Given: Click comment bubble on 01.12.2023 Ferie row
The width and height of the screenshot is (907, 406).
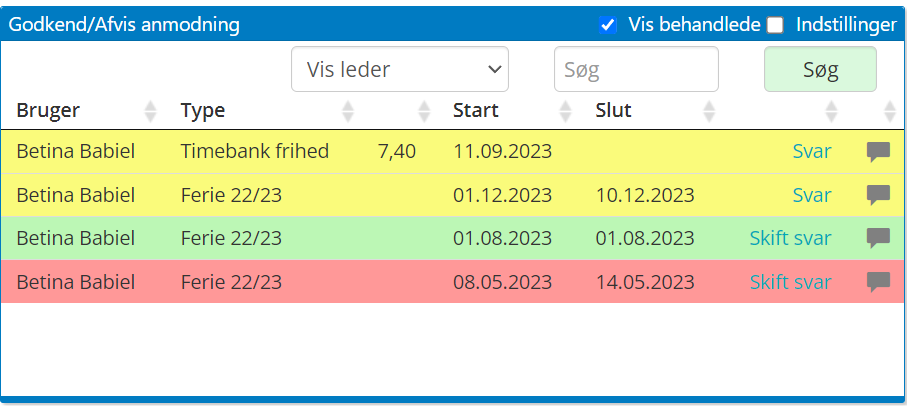Looking at the screenshot, I should [x=877, y=195].
